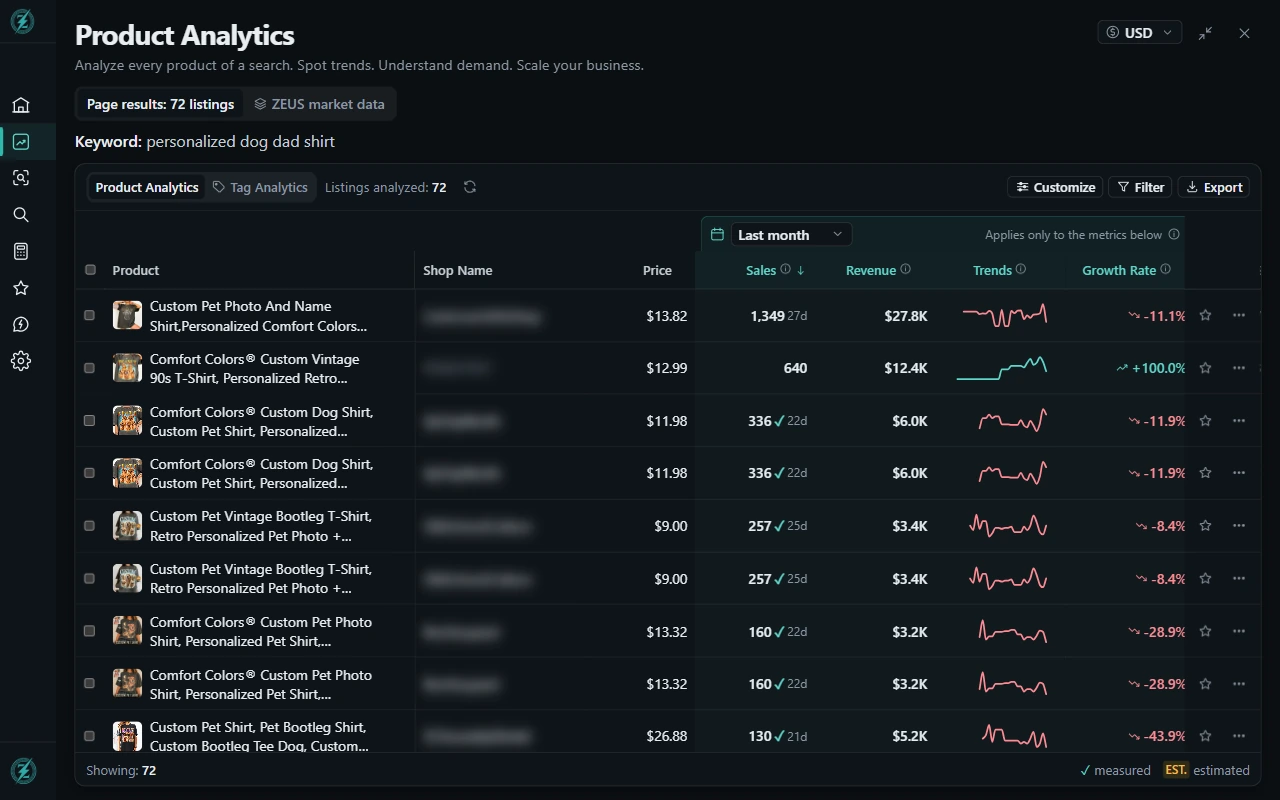This screenshot has width=1280, height=800.
Task: Open the USD currency dropdown
Action: tap(1140, 33)
